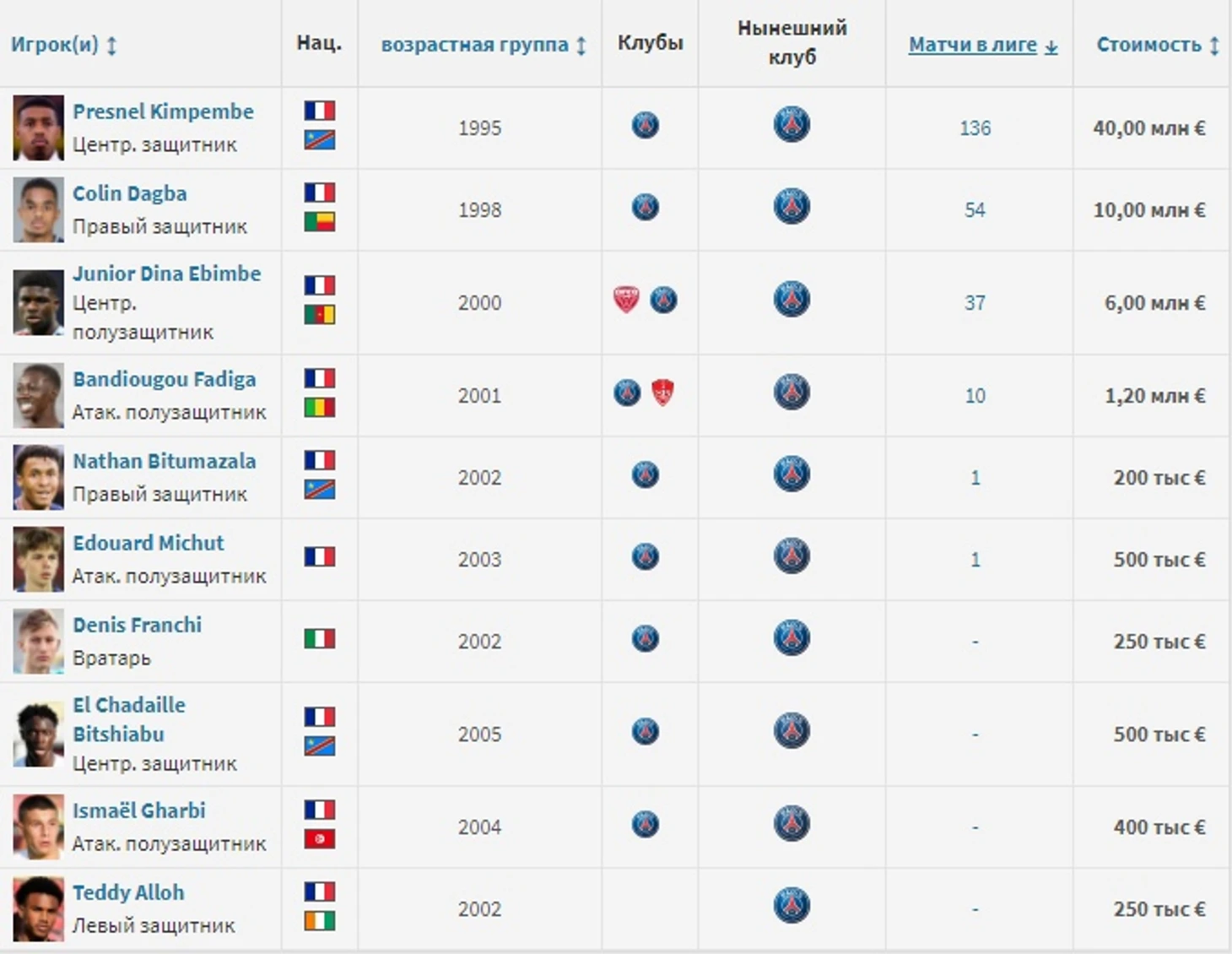The width and height of the screenshot is (1232, 954).
Task: Open the El Chadaille Bitshiabu player portrait
Action: 38,734
